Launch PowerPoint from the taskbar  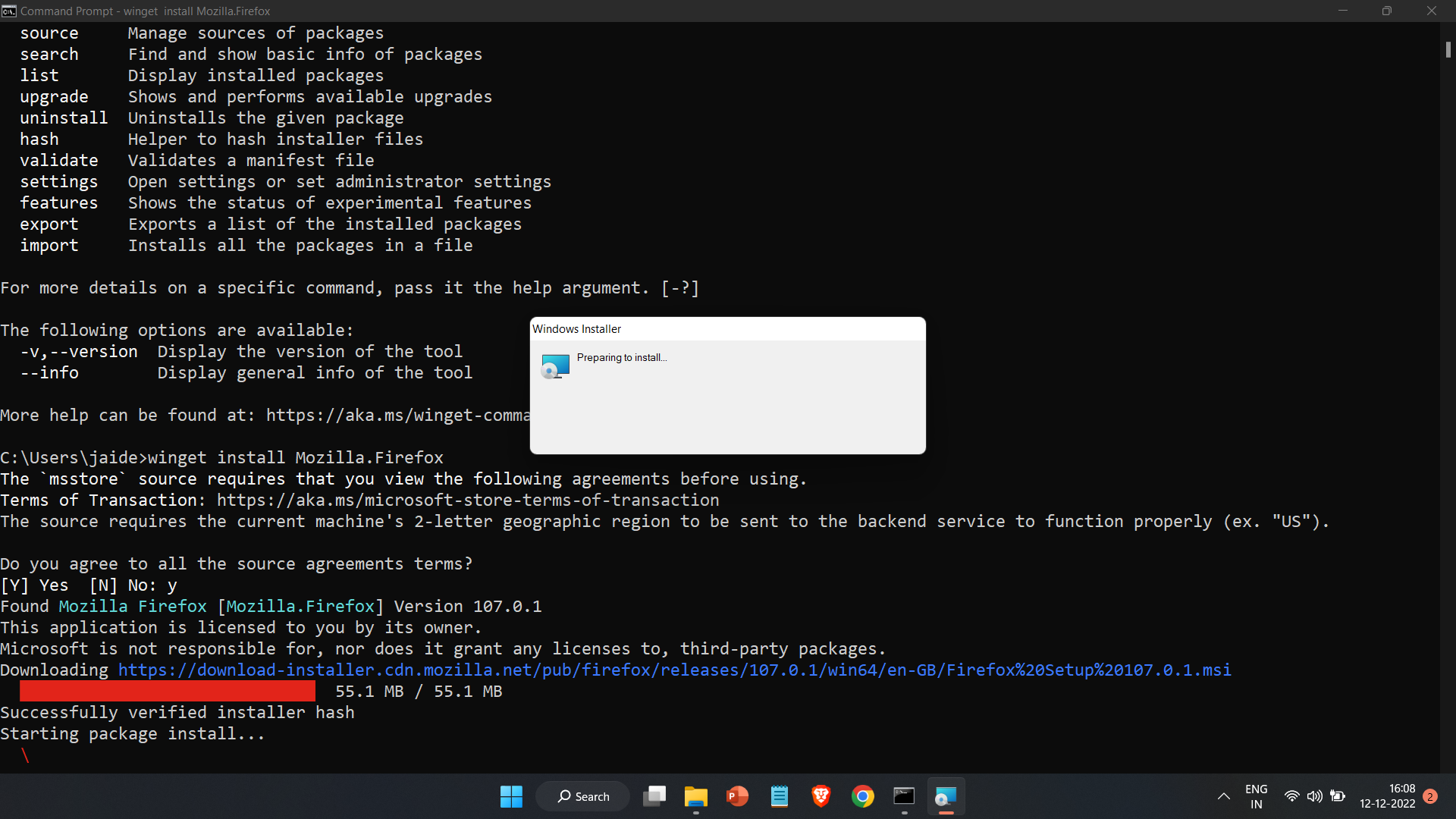point(737,796)
